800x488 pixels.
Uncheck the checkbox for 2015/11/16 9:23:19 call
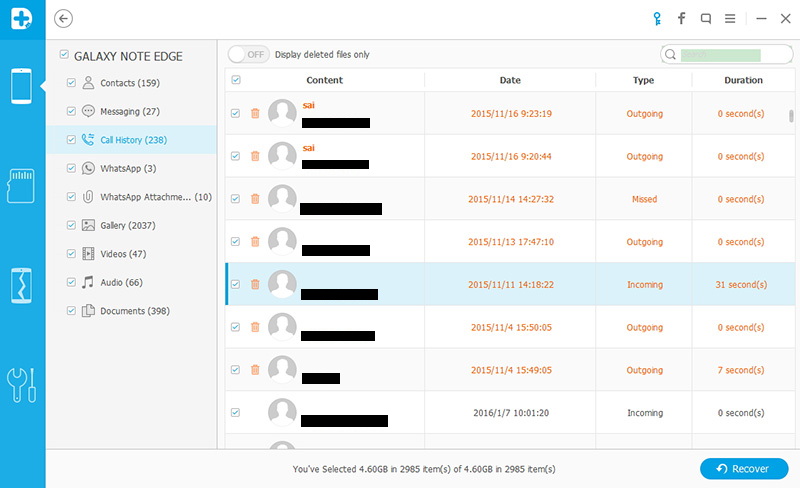click(x=235, y=113)
